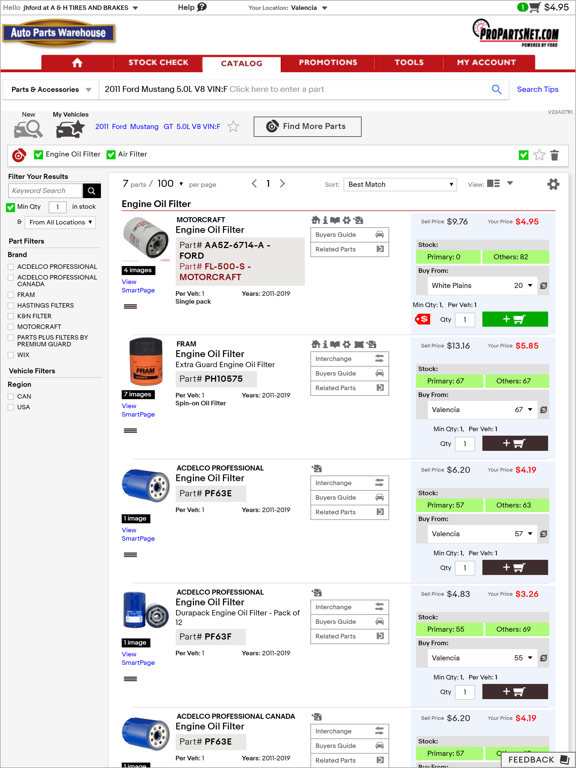The image size is (576, 768).
Task: Uncheck the Engine Oil Filter checkbox
Action: pos(38,155)
